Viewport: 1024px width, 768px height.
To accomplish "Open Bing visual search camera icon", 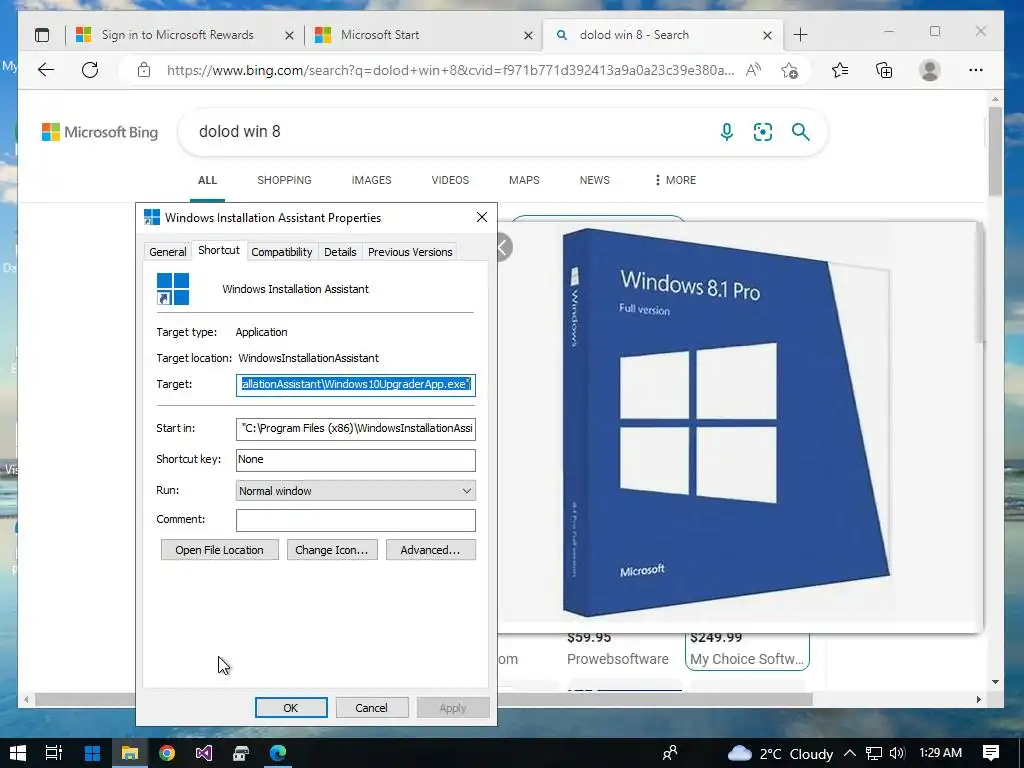I will 763,132.
